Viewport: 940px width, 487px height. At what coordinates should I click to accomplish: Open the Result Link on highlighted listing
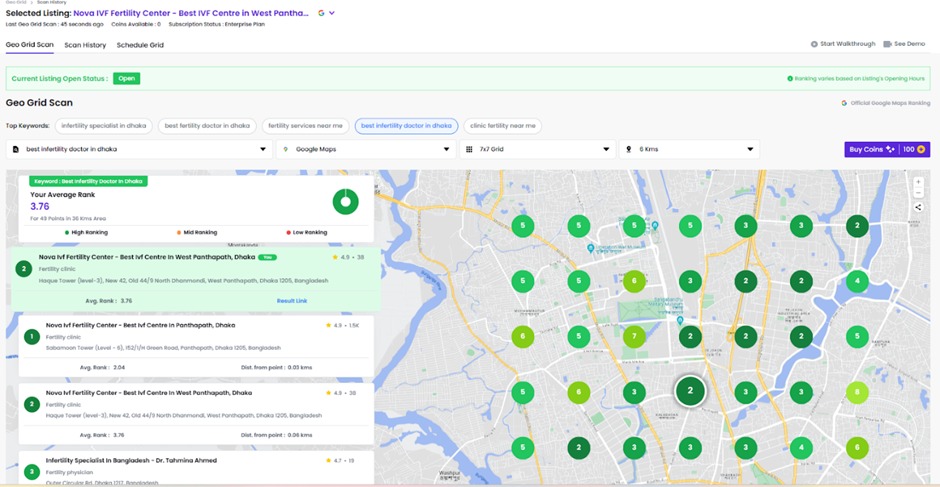[292, 300]
